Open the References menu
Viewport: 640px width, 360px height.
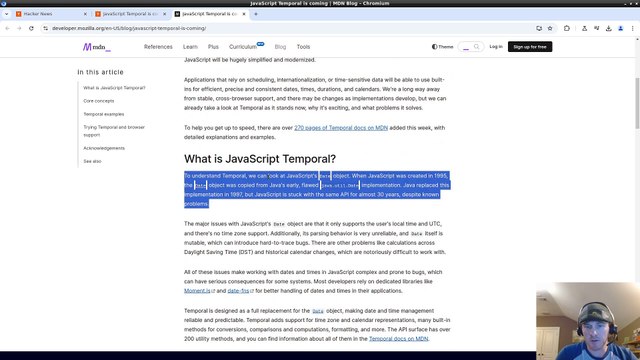point(158,47)
